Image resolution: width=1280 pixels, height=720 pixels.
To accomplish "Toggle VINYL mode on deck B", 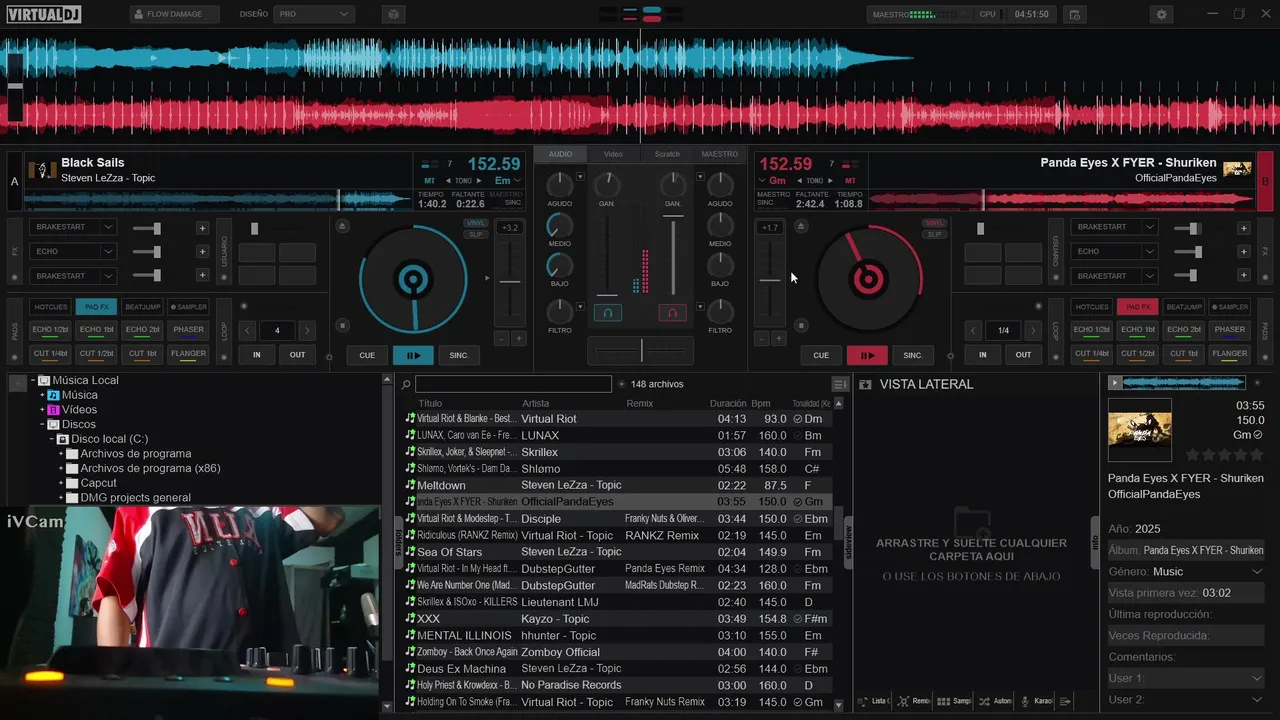I will [934, 223].
